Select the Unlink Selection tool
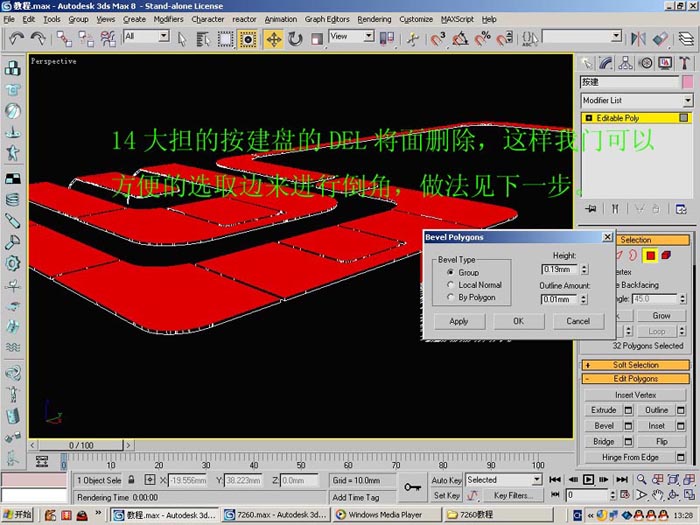Screen dimensions: 700x525 (x=86, y=39)
